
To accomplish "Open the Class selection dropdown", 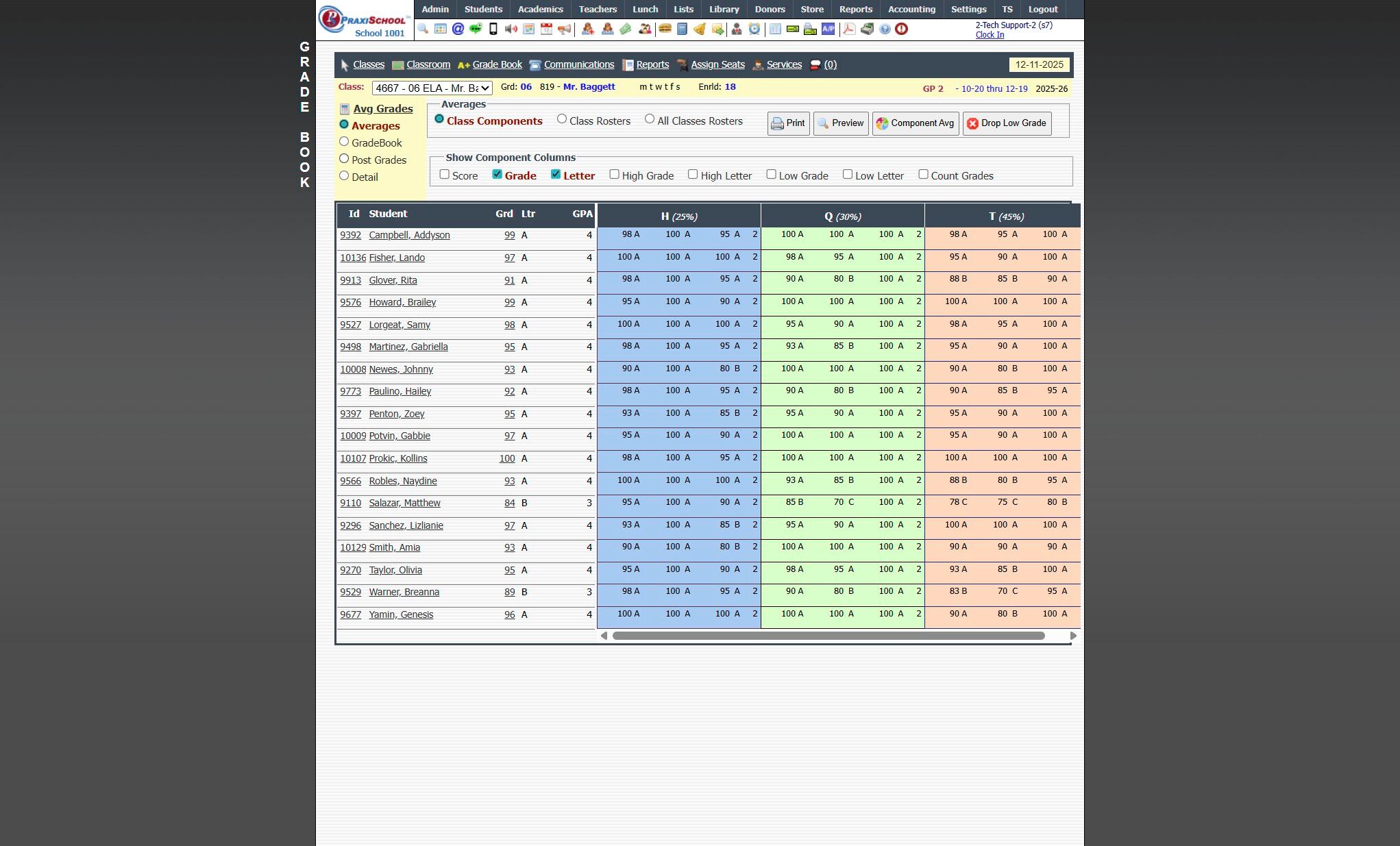I will 432,88.
